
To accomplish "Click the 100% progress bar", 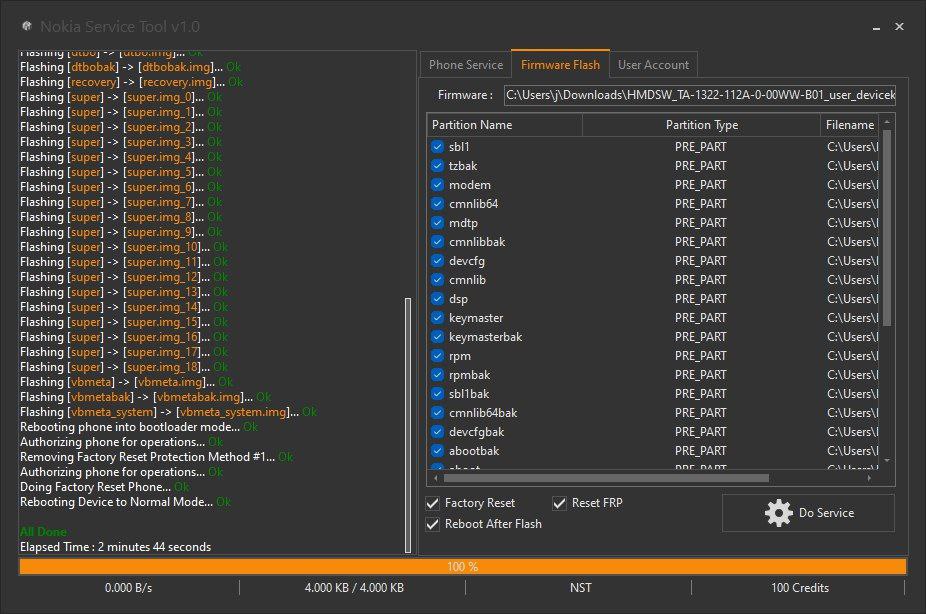I will click(463, 566).
